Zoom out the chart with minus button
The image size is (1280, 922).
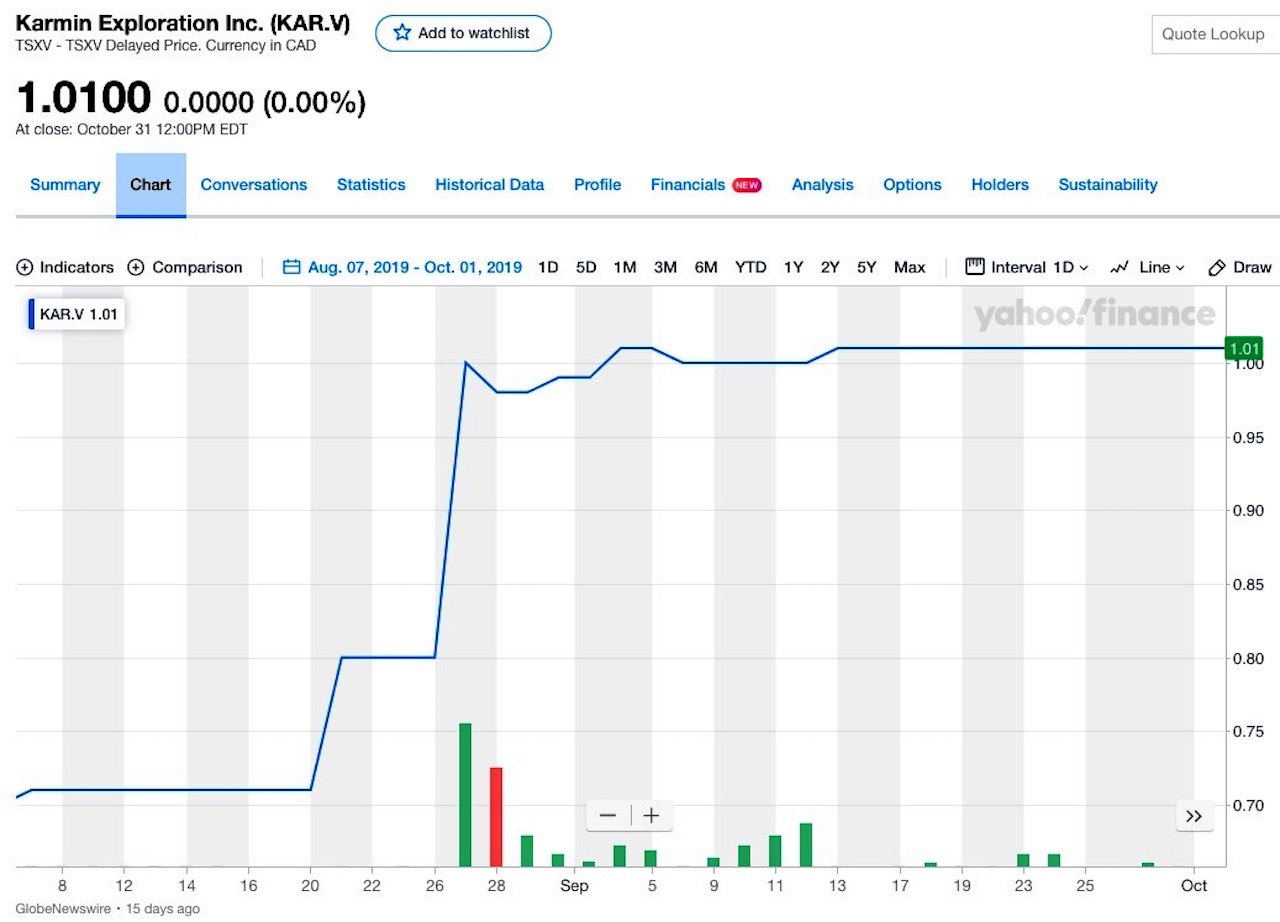[x=608, y=815]
